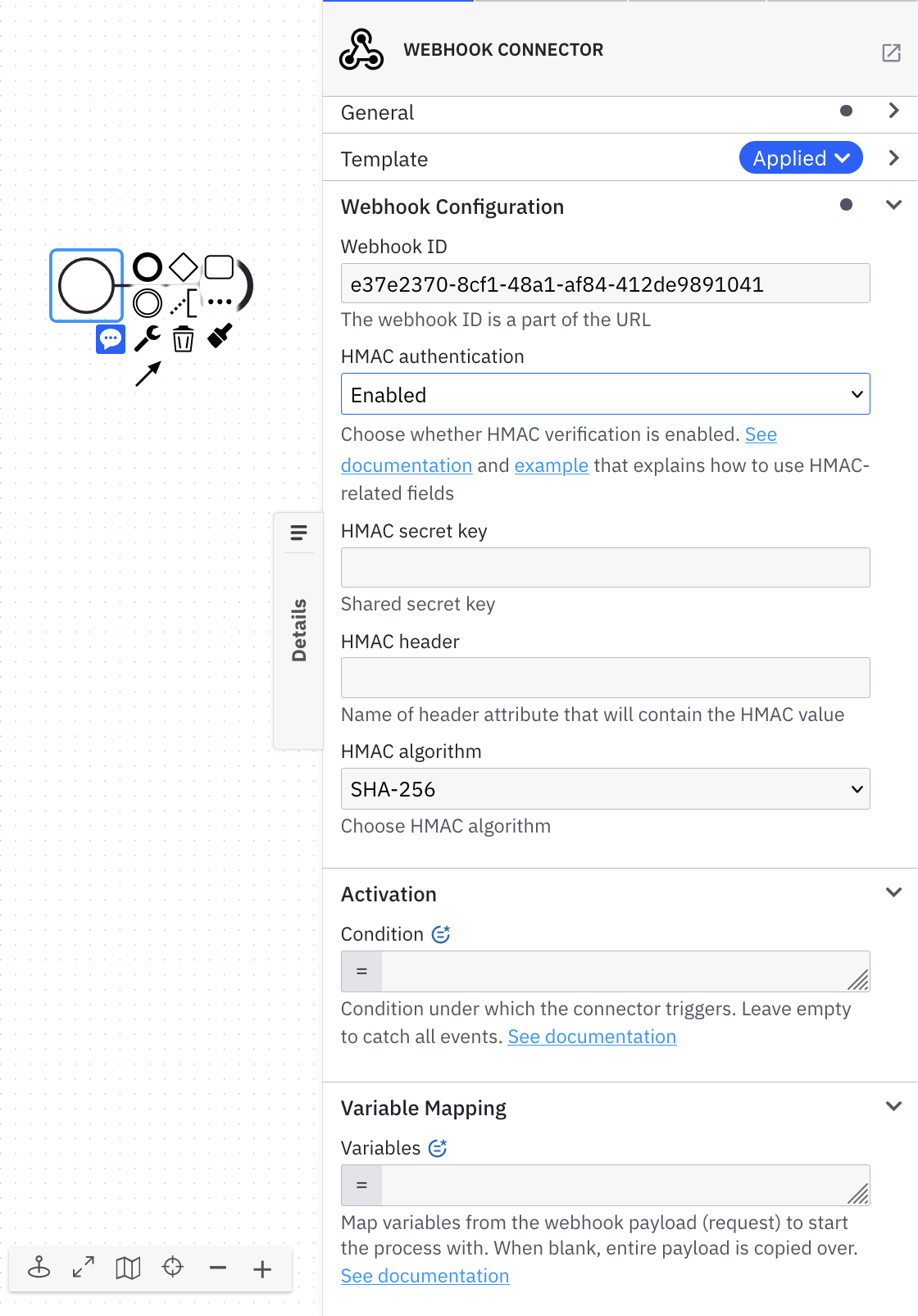Open more options with the ellipsis icon

[x=219, y=302]
